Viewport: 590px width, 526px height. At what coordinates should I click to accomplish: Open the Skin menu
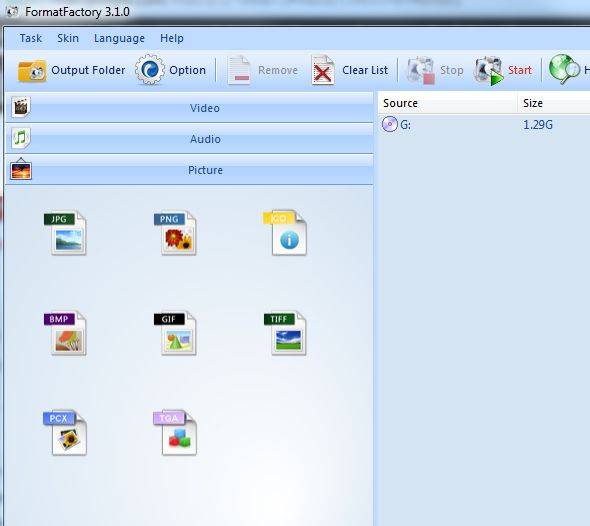[x=68, y=38]
